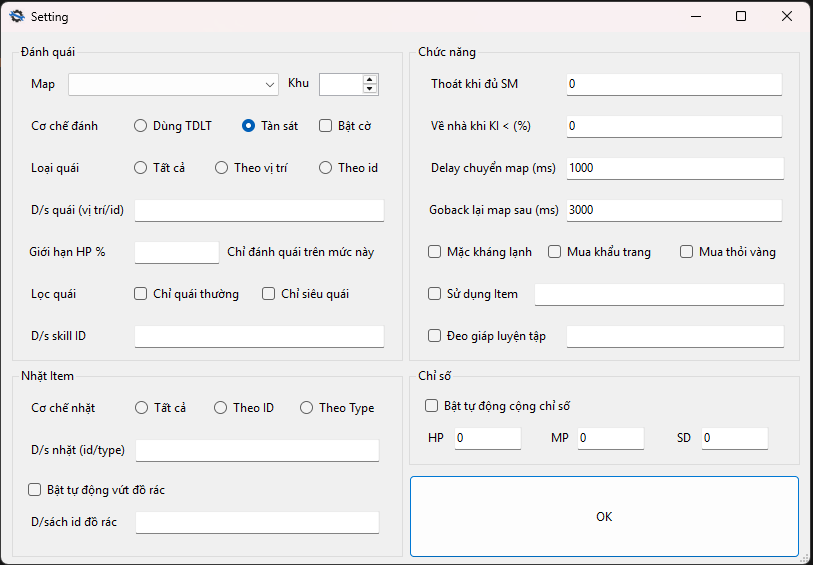Check the Chỉ siêu quái option
813x565 pixels.
(269, 294)
